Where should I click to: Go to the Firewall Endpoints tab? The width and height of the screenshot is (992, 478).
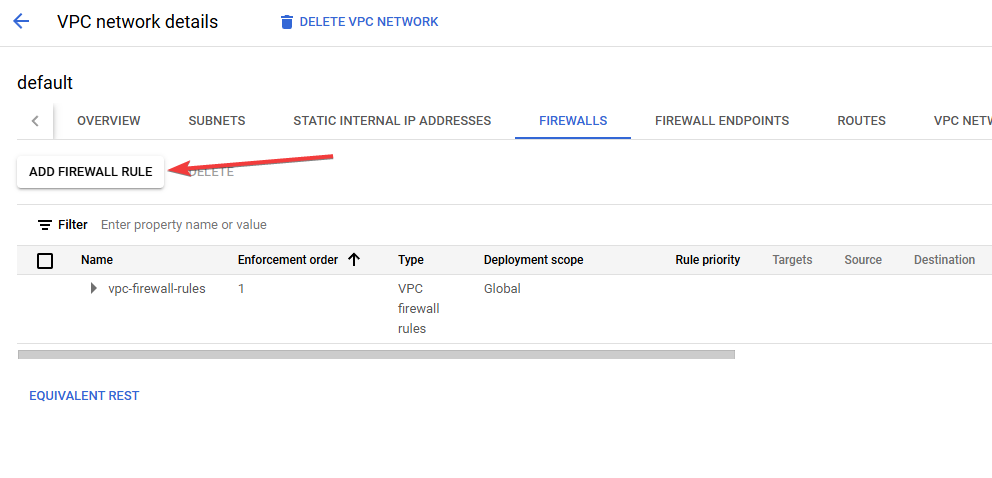click(x=722, y=121)
